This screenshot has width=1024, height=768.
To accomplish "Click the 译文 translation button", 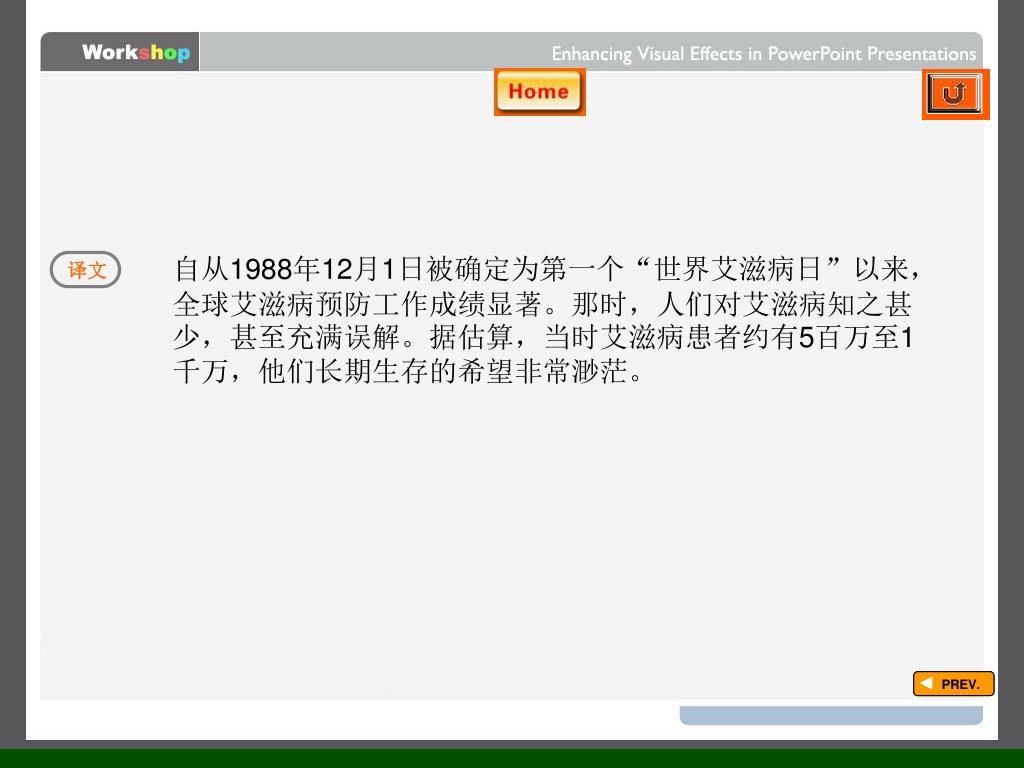I will (86, 269).
